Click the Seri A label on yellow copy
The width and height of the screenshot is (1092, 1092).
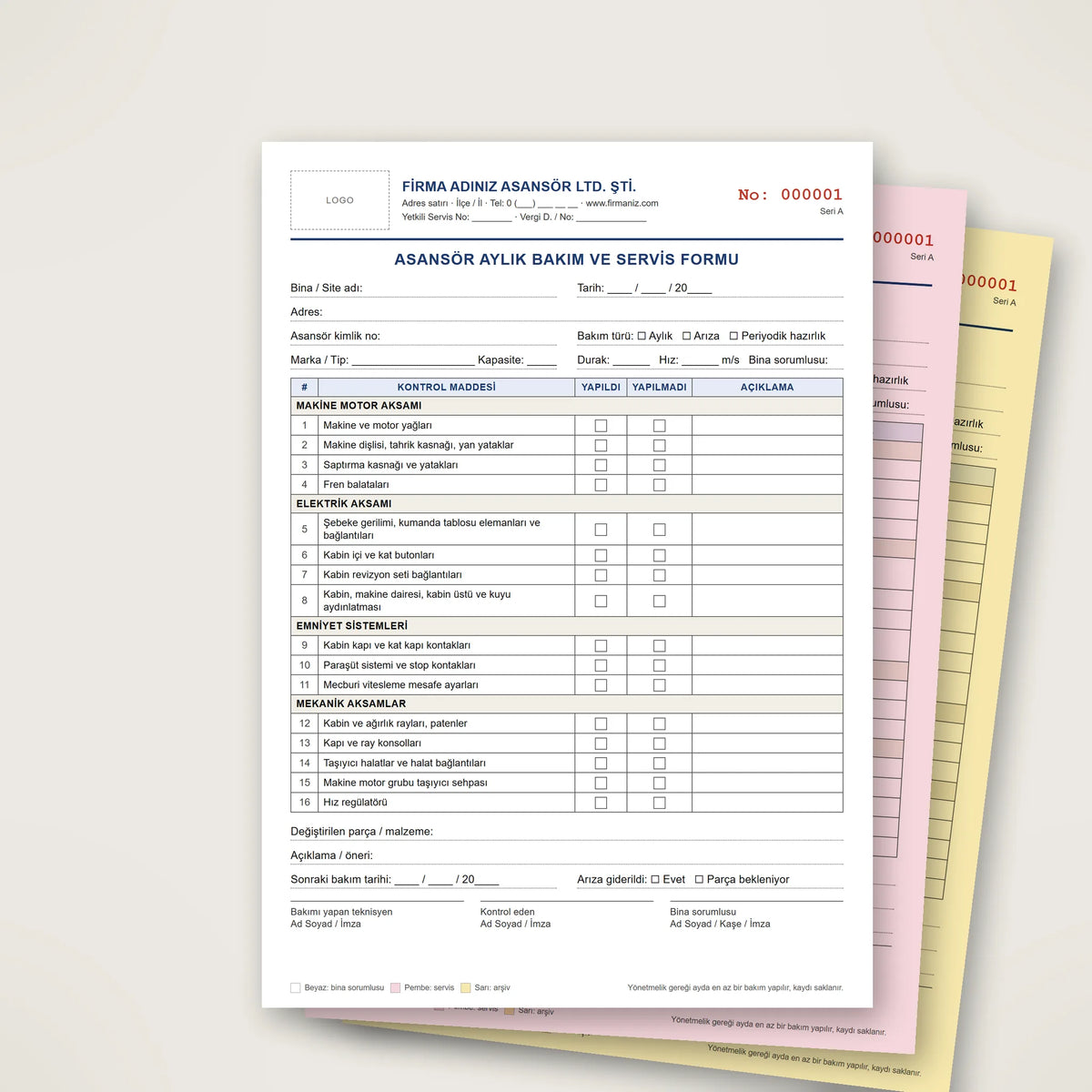point(1005,301)
